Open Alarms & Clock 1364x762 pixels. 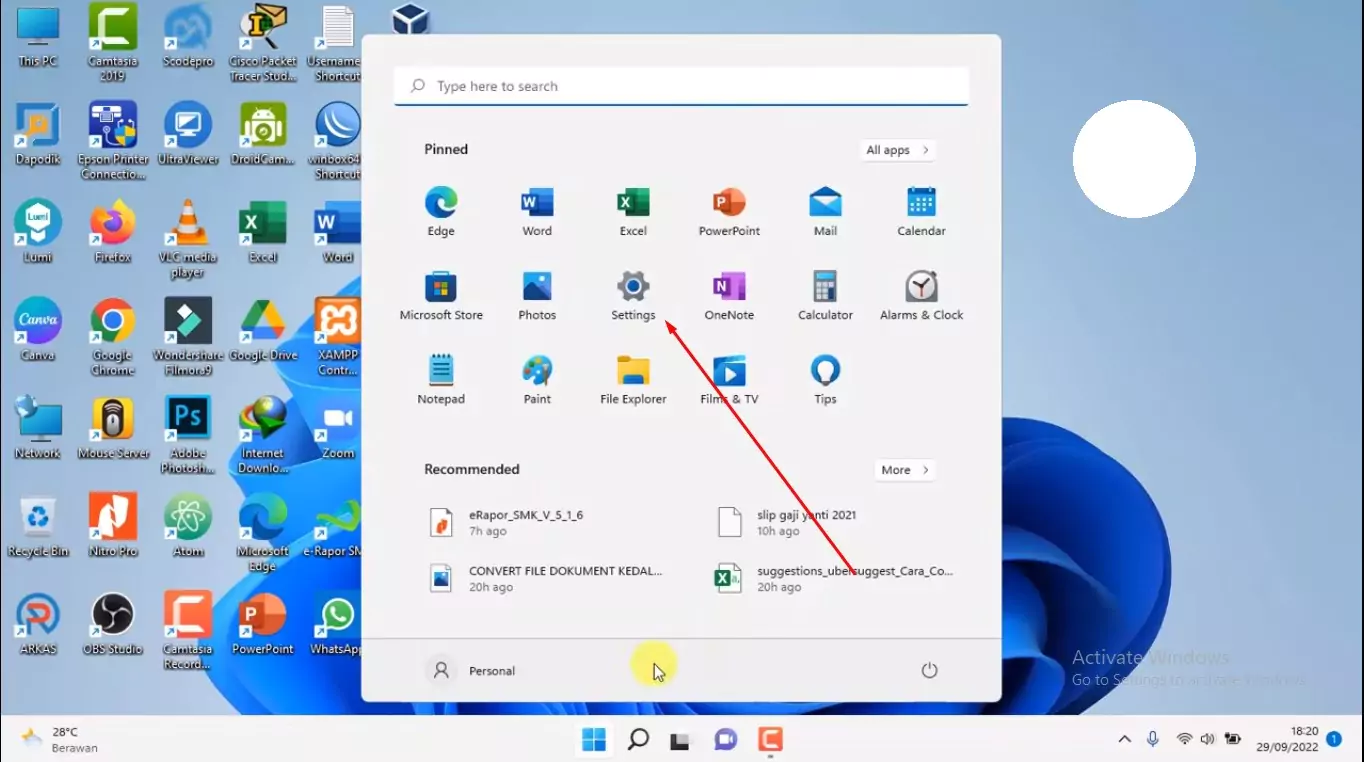coord(921,296)
